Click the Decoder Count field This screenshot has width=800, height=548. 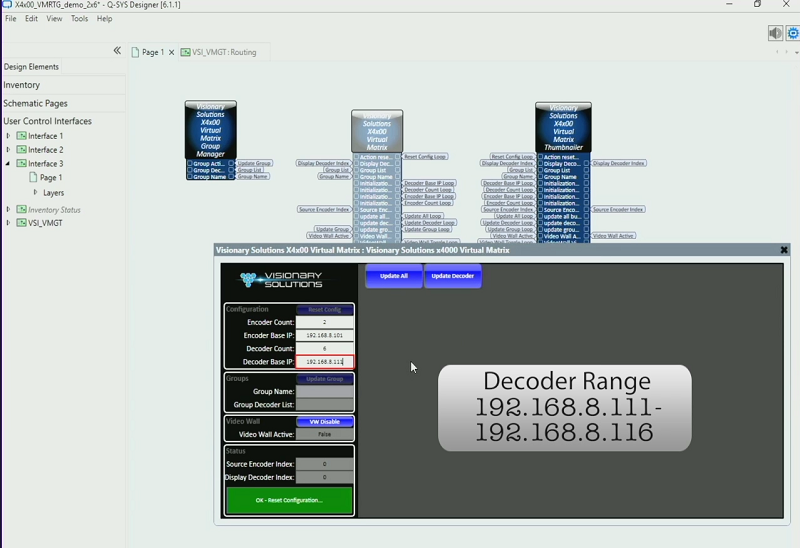click(324, 348)
